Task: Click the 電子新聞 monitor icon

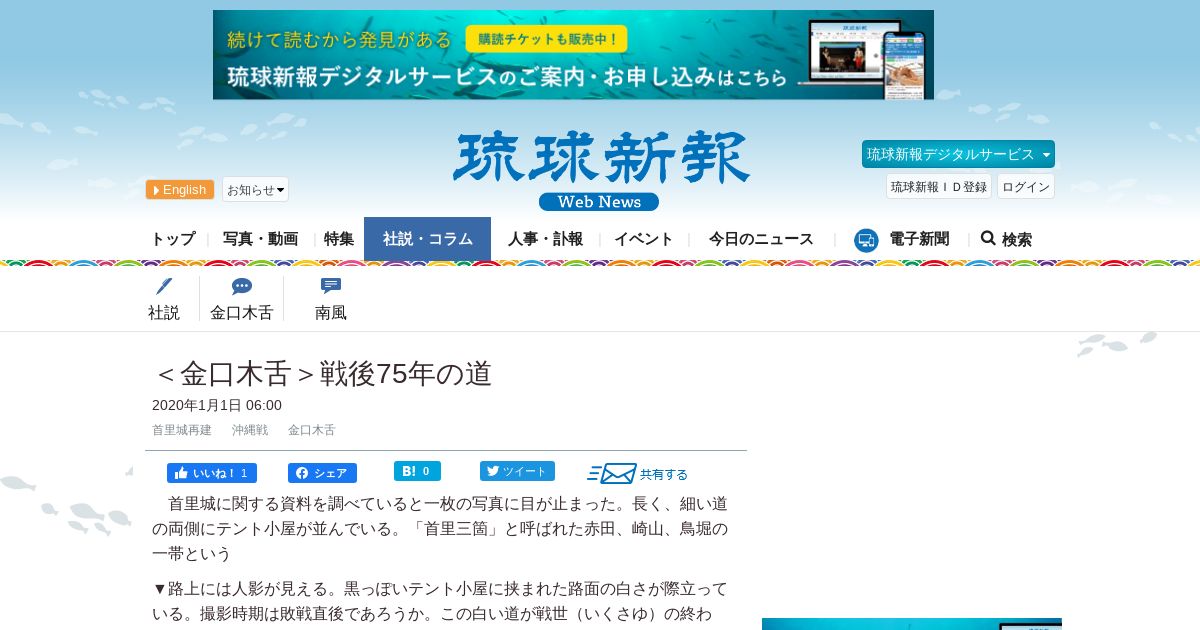Action: (866, 240)
